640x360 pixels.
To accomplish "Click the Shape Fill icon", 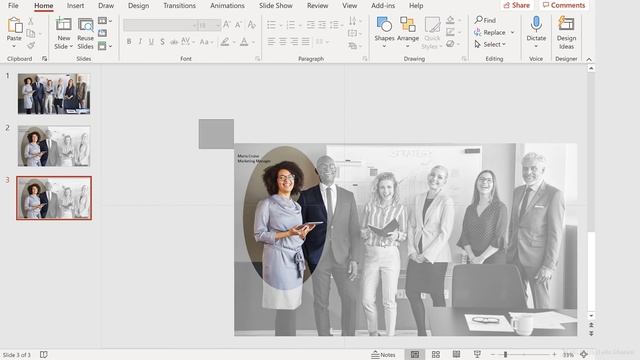I will click(x=450, y=20).
